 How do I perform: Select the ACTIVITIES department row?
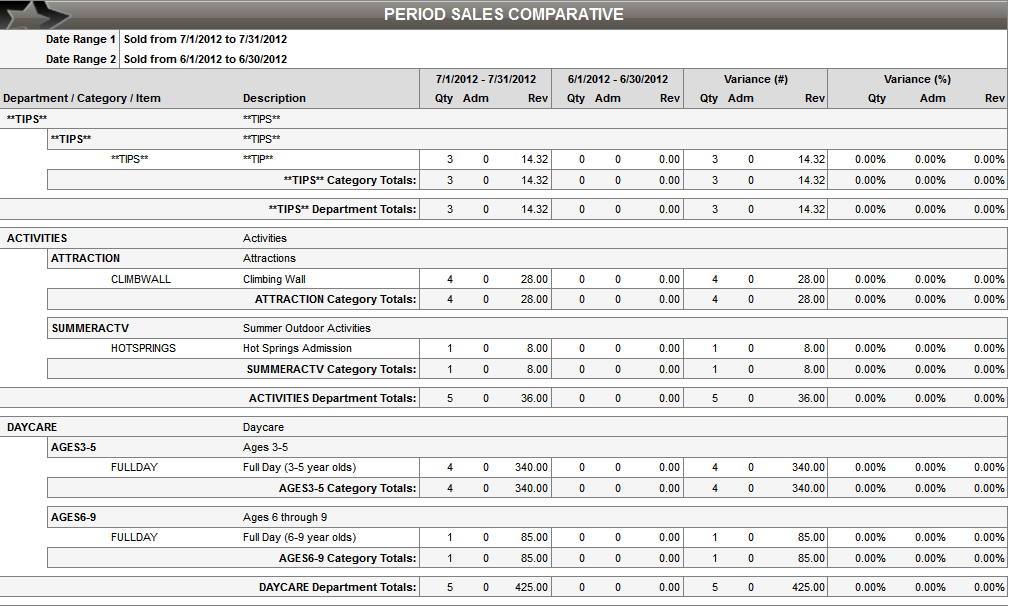pos(37,238)
